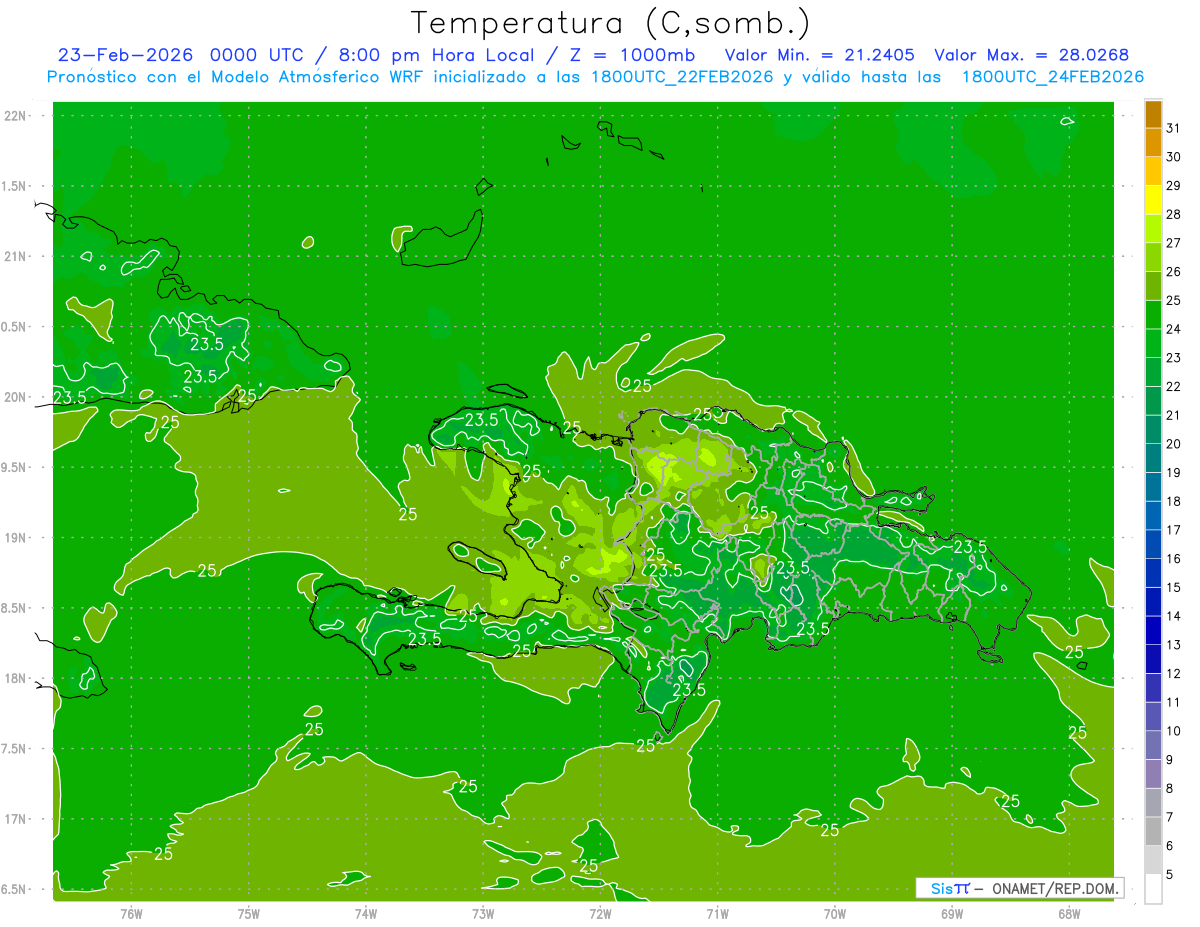Click the 19 label on the color scale

[x=1174, y=472]
